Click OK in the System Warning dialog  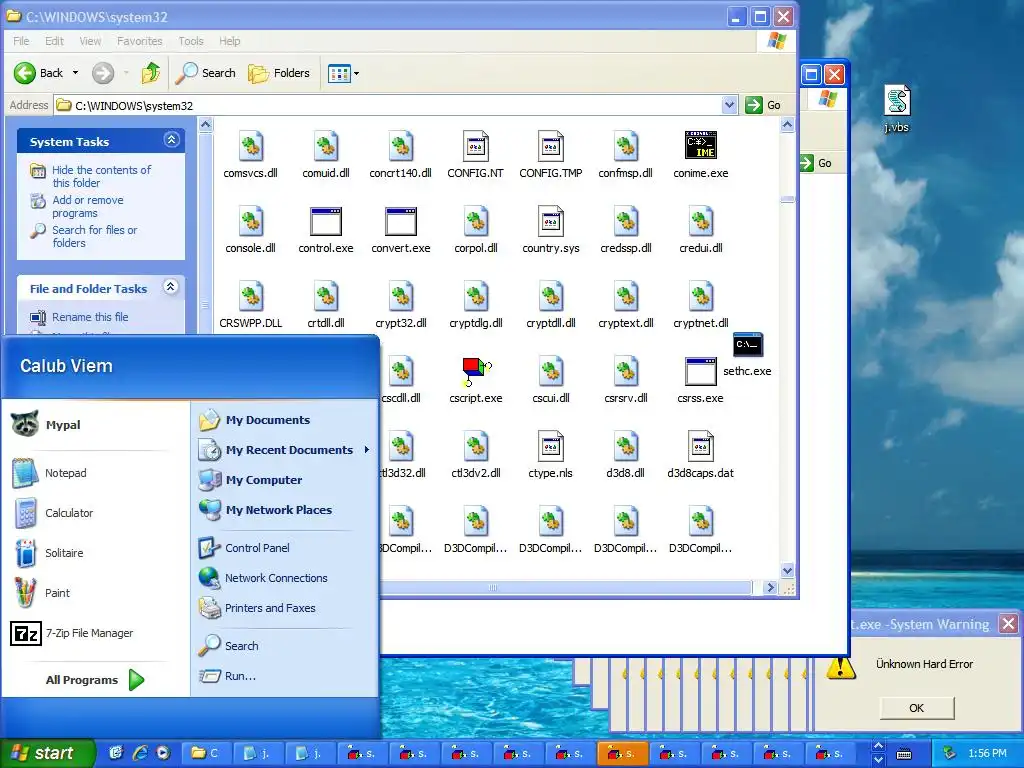coord(916,708)
